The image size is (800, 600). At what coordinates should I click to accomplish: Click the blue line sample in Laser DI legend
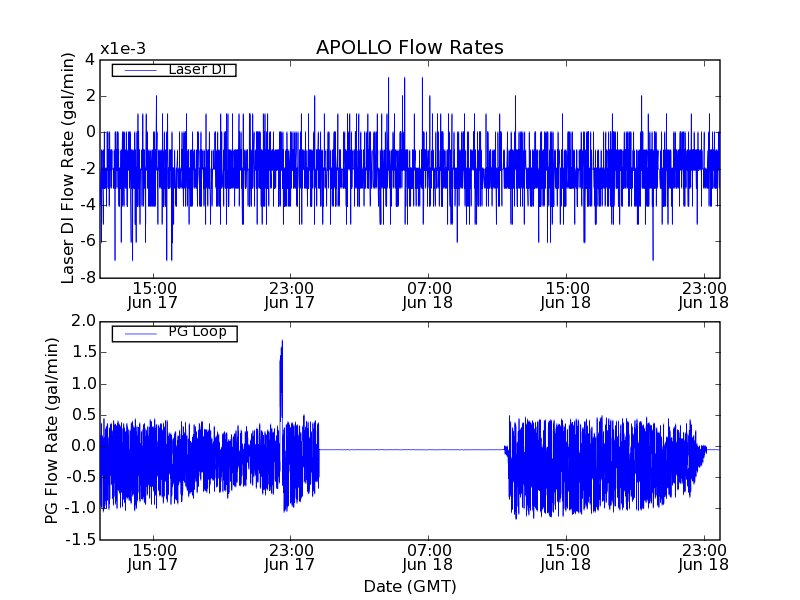tap(139, 70)
